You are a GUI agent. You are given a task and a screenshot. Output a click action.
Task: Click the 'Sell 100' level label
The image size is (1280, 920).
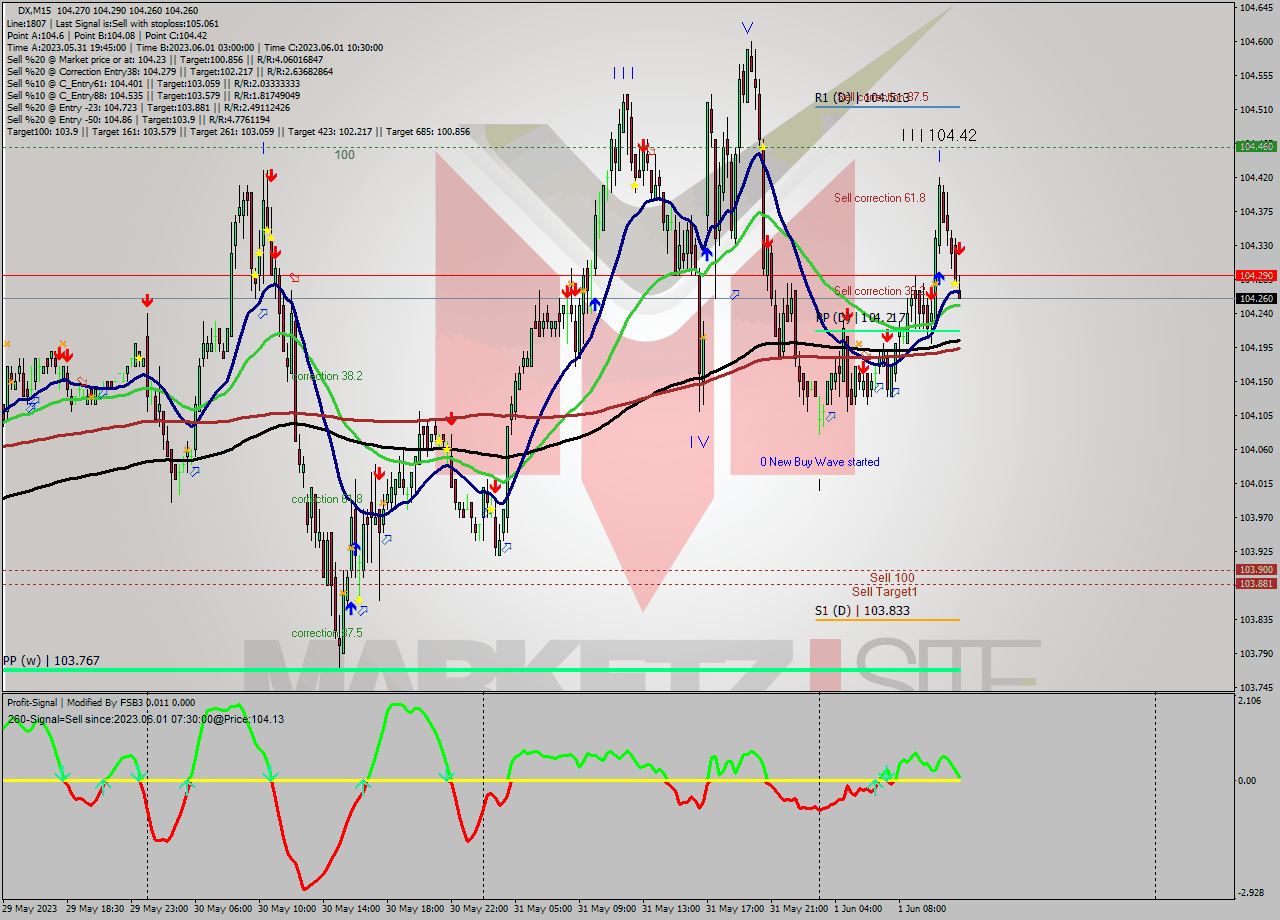892,578
